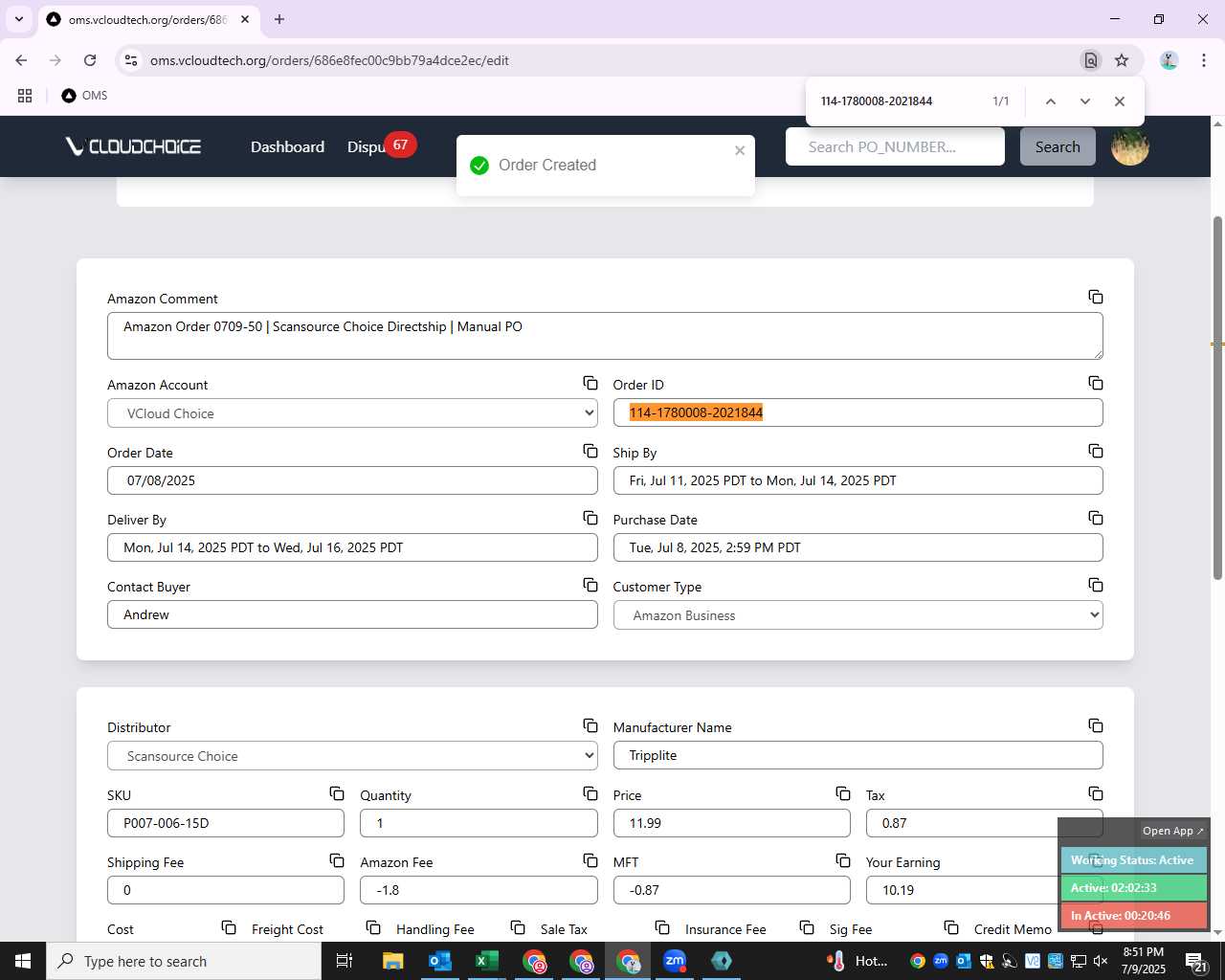Click the CloudChoice logo
Image resolution: width=1225 pixels, height=980 pixels.
133,146
